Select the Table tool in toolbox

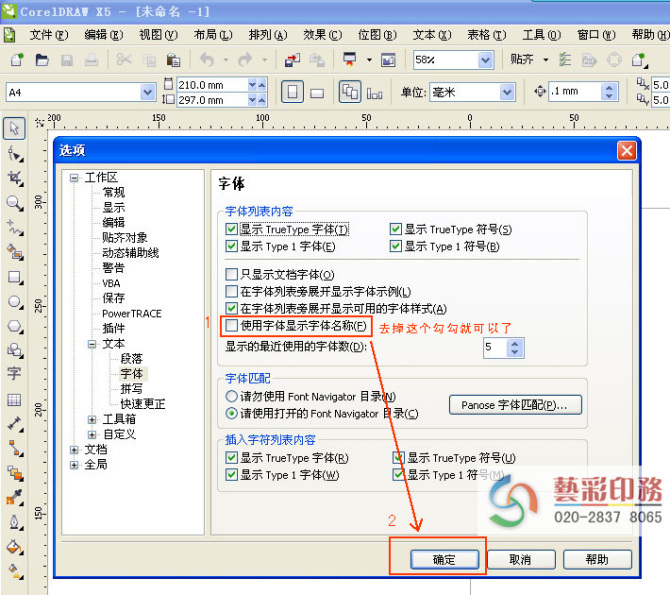click(14, 399)
